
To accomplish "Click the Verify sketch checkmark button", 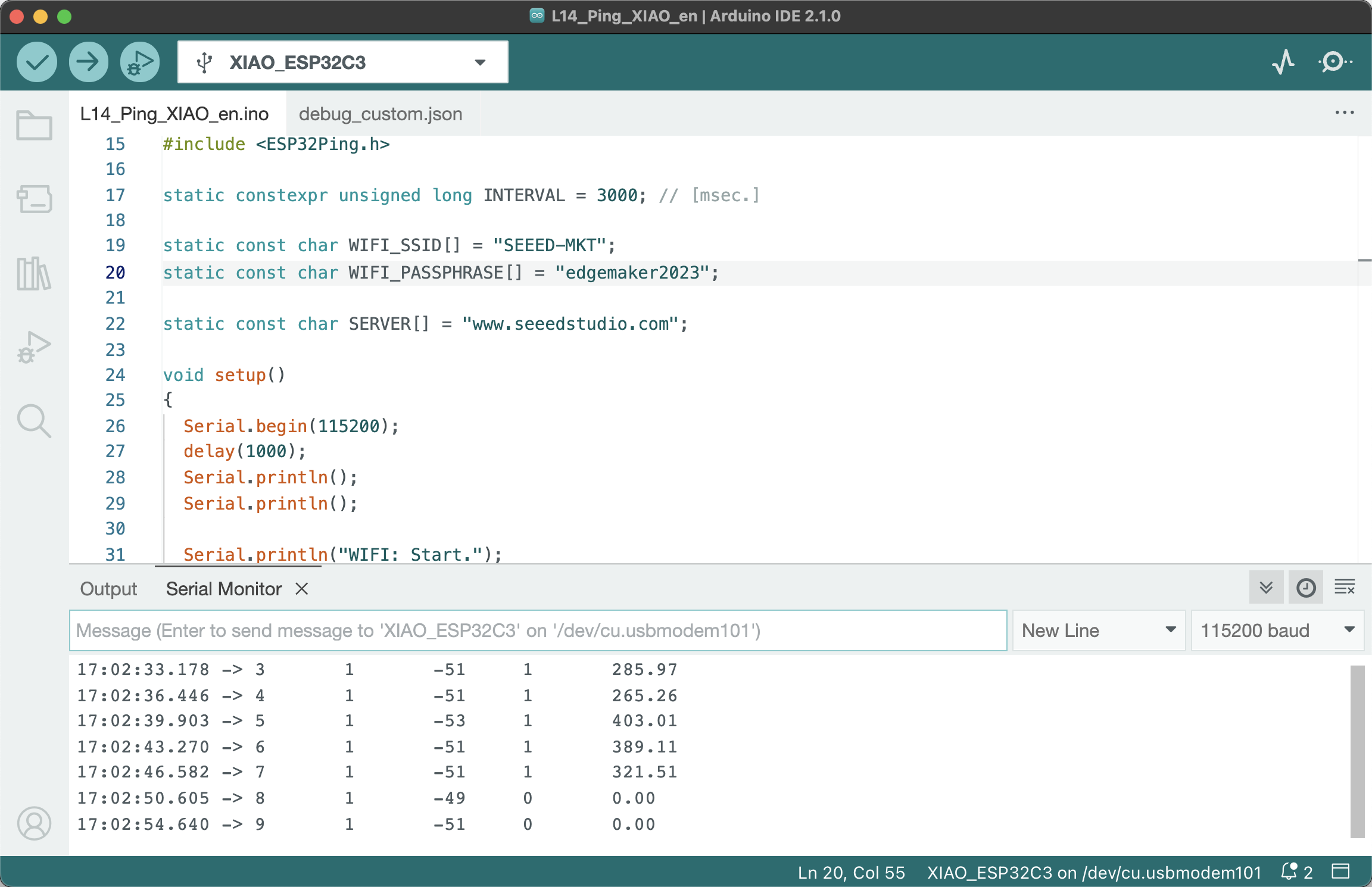I will pos(37,62).
